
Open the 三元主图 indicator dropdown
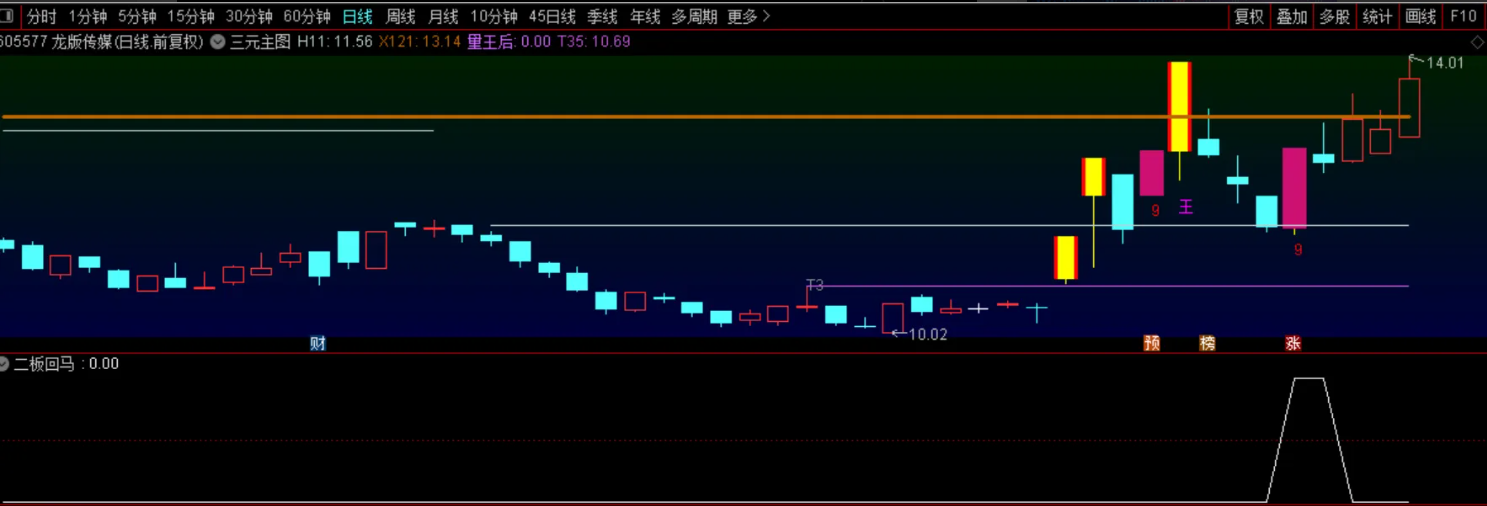217,42
